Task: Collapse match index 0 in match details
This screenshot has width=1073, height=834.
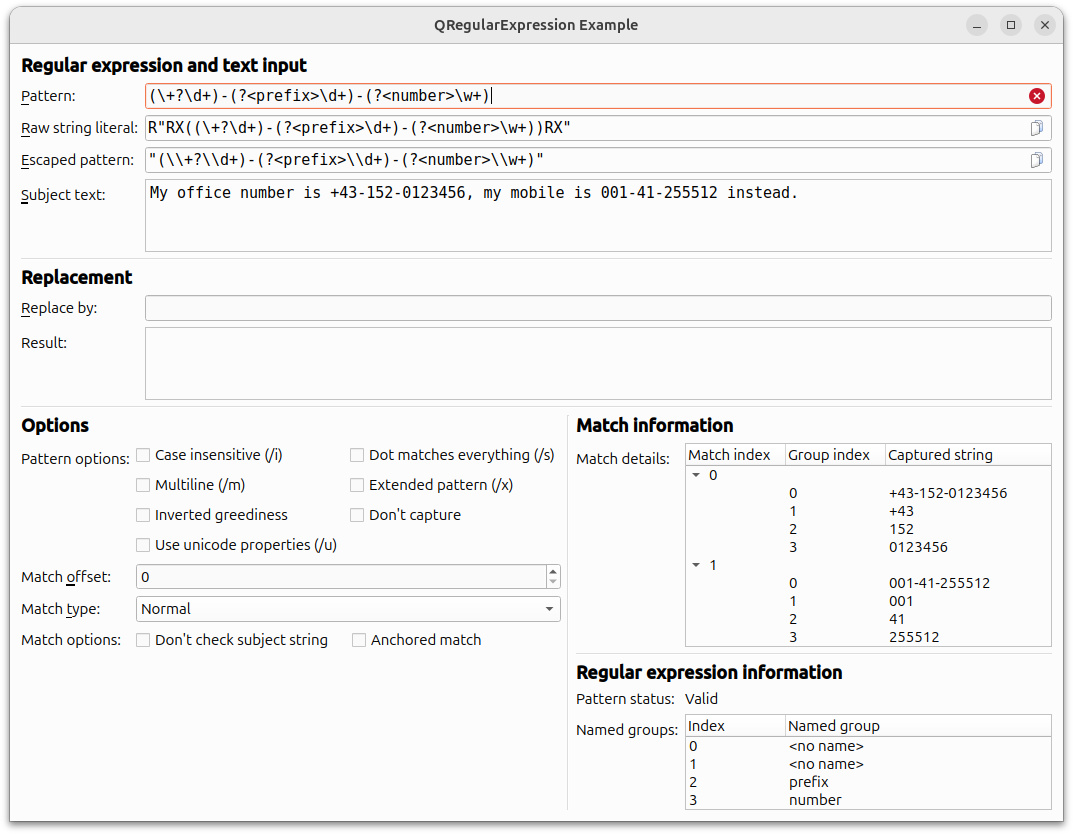Action: [x=695, y=474]
